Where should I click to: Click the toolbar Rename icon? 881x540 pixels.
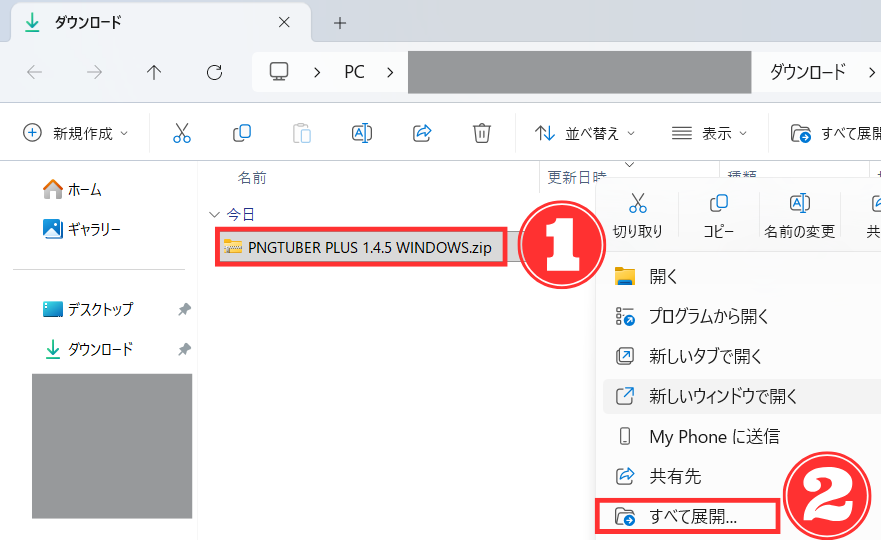point(362,133)
